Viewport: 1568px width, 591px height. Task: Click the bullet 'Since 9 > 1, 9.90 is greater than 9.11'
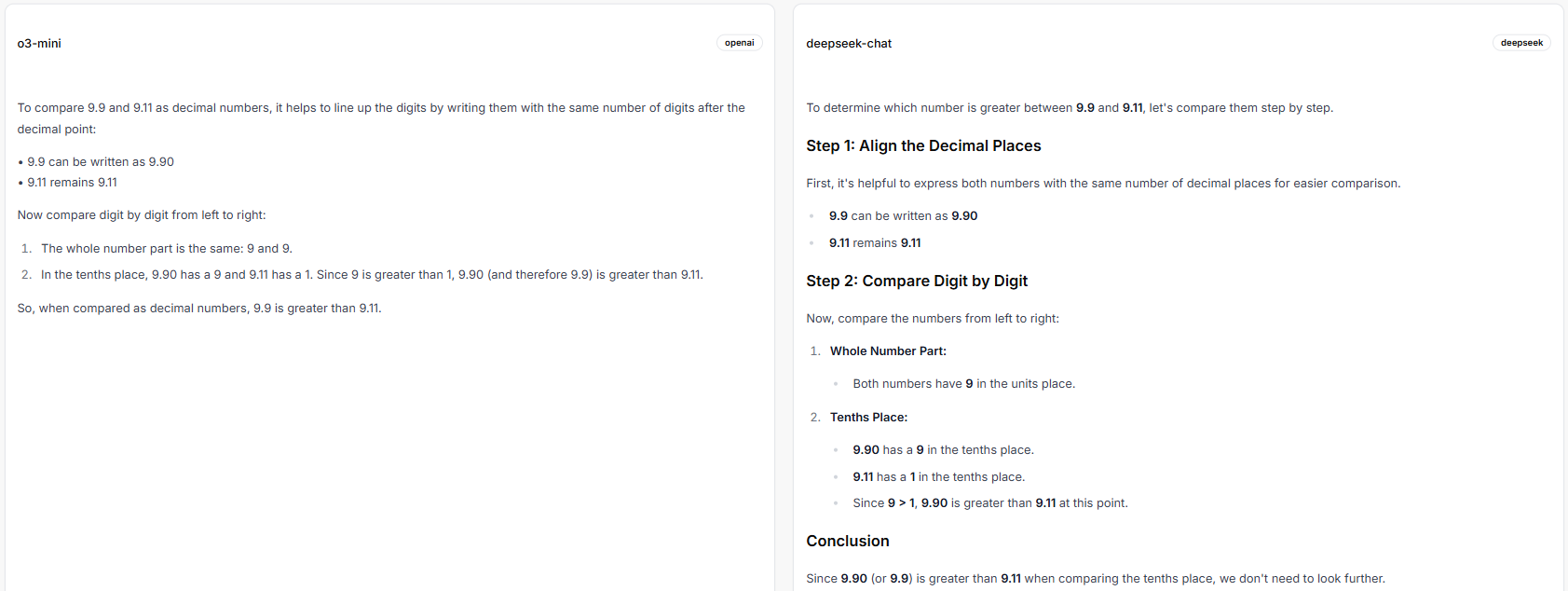coord(990,503)
